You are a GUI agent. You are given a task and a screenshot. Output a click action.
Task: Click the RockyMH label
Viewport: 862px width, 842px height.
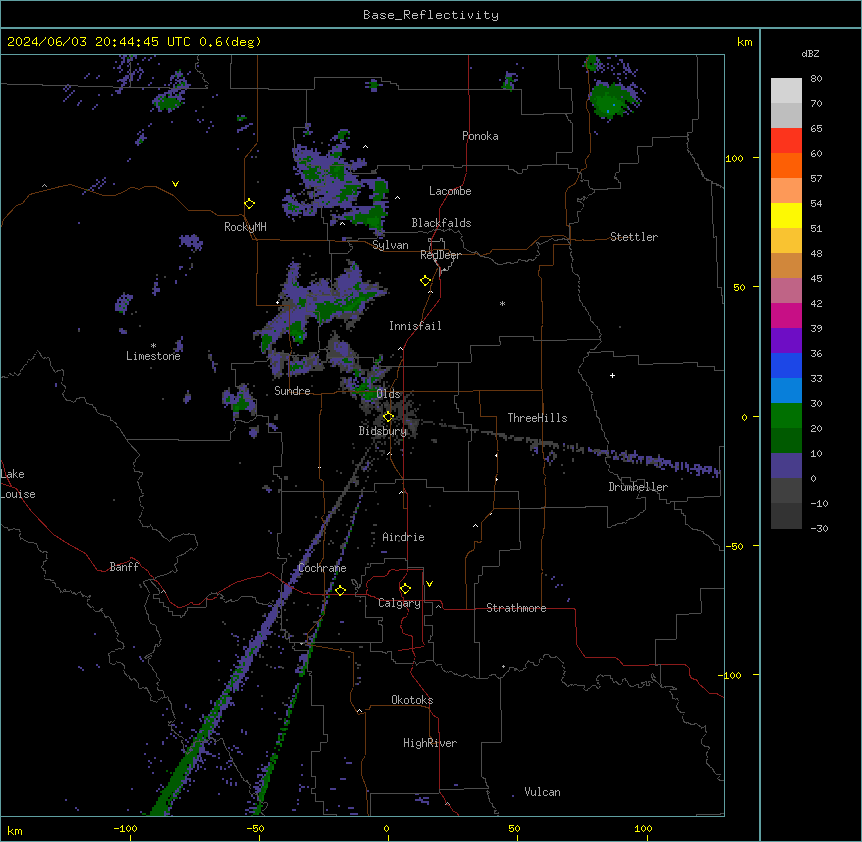(245, 227)
